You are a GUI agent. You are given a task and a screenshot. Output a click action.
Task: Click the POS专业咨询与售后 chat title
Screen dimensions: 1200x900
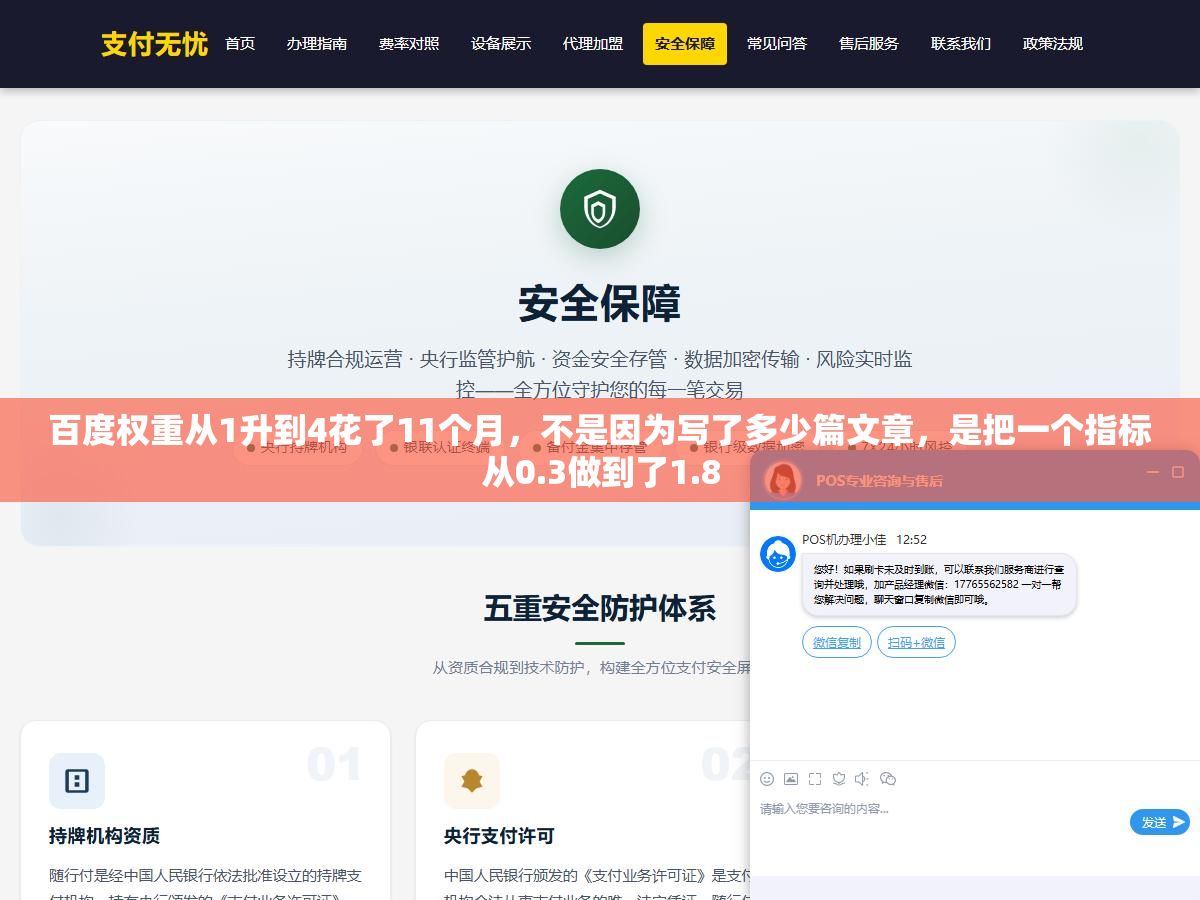point(879,481)
